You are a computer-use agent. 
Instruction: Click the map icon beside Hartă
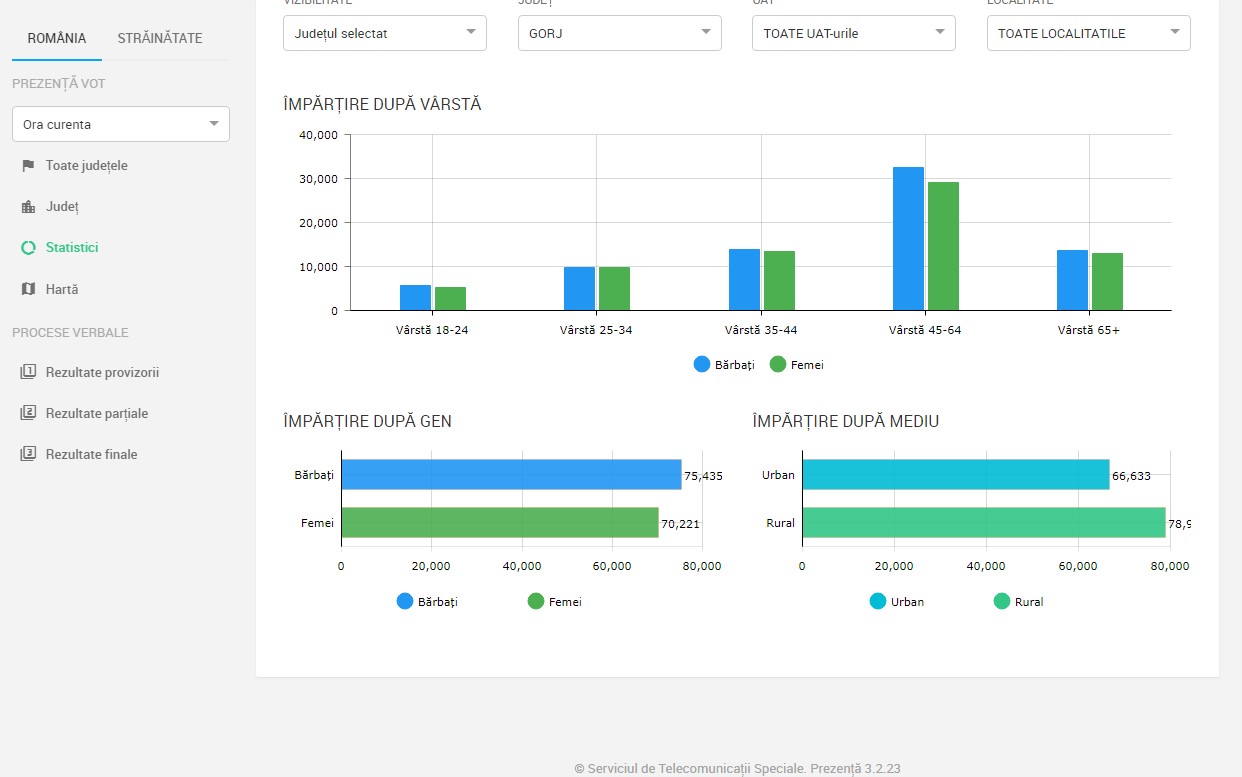coord(28,289)
